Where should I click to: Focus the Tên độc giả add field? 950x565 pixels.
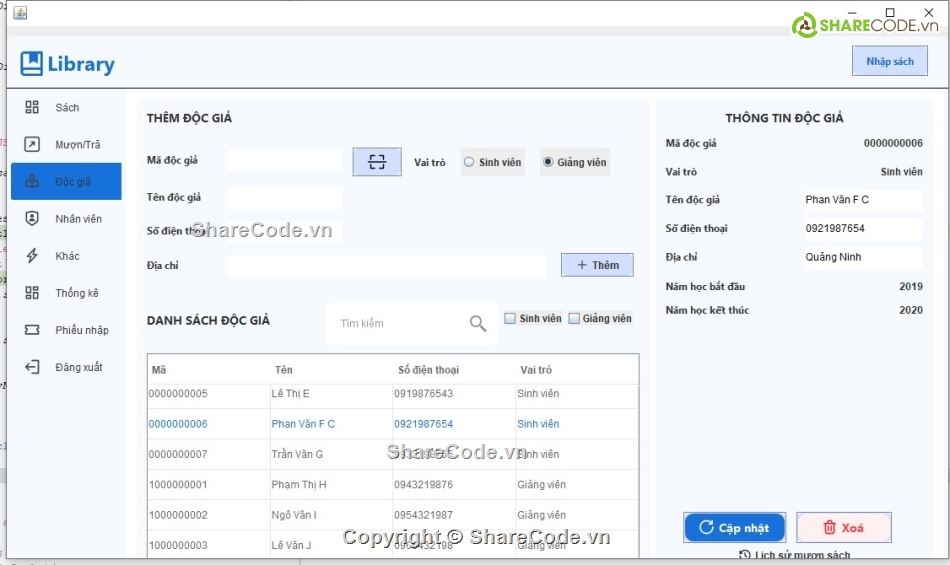click(x=285, y=197)
